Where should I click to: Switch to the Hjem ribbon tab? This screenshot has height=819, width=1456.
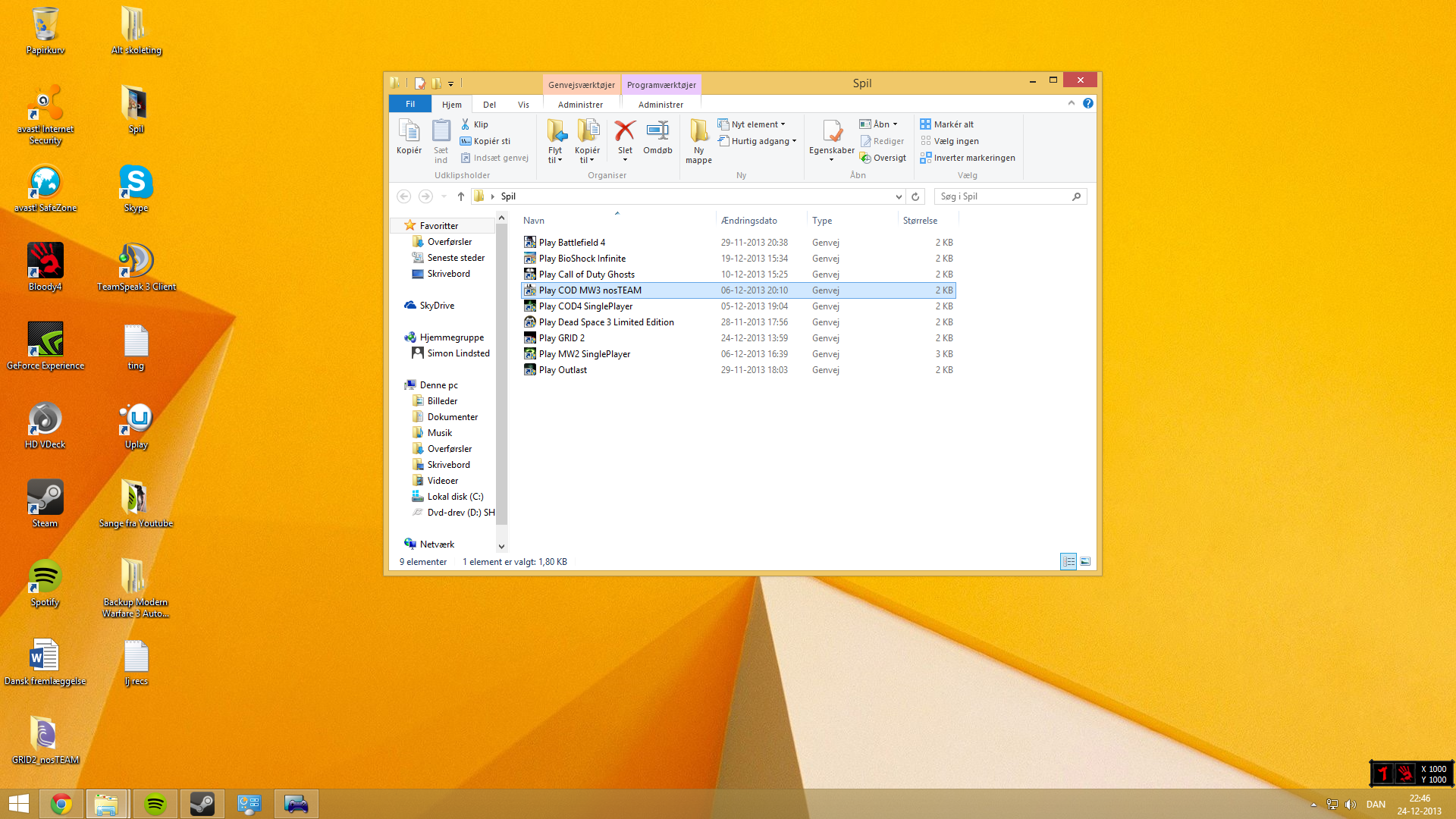tap(452, 105)
